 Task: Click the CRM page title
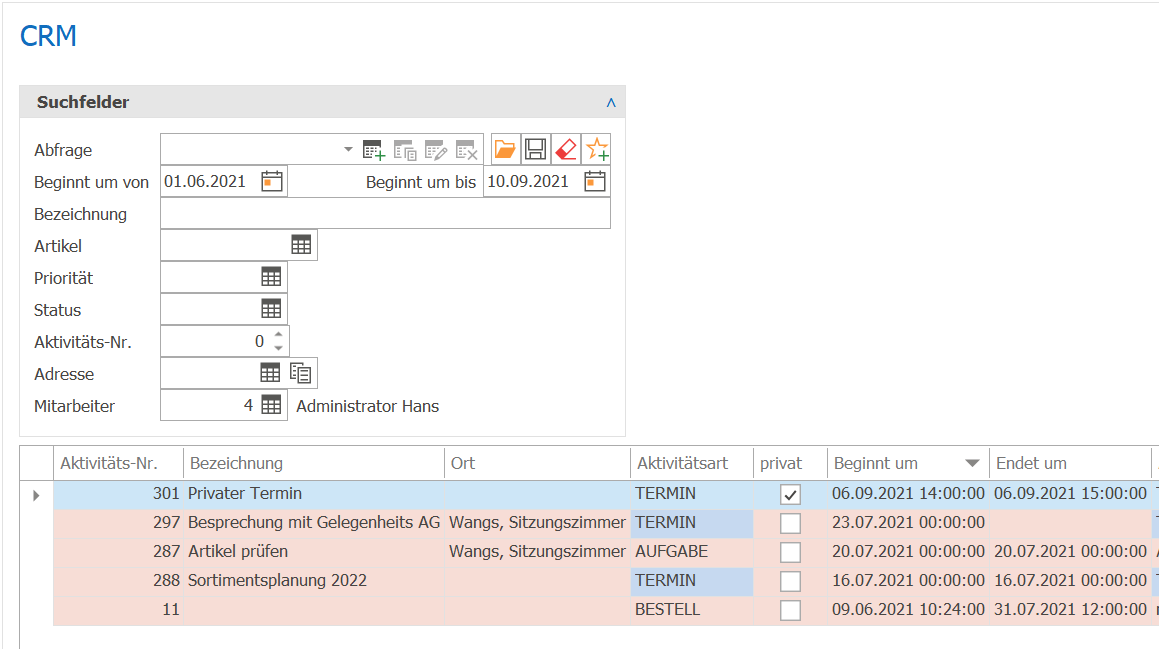48,36
